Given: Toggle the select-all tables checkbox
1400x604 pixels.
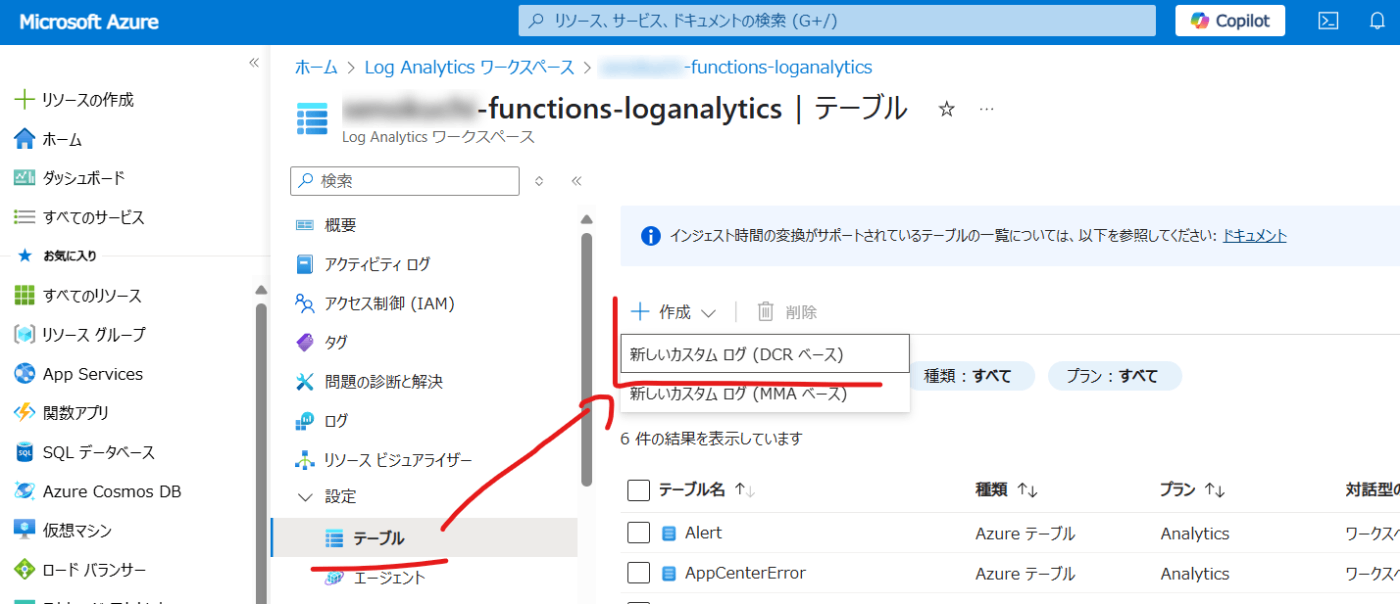Looking at the screenshot, I should pyautogui.click(x=638, y=490).
